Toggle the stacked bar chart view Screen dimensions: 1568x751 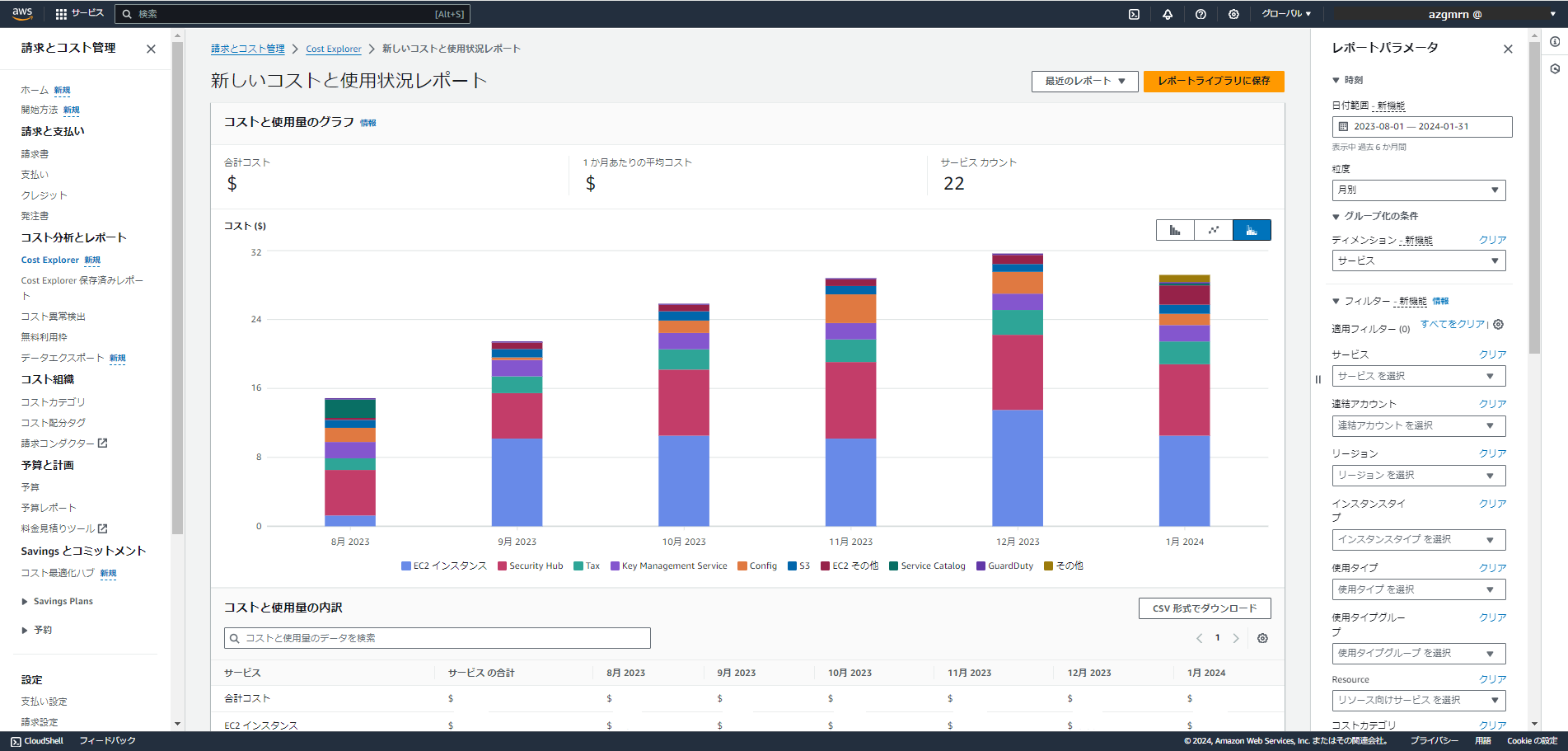tap(1252, 230)
